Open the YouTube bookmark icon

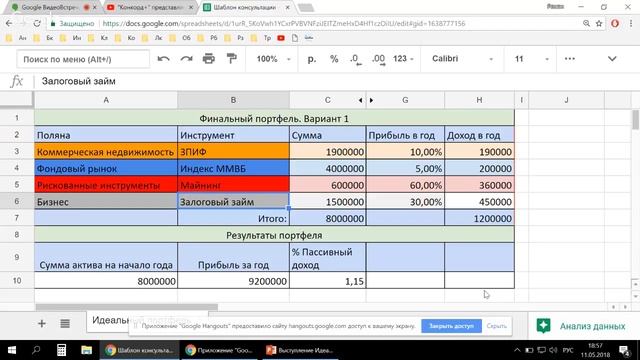281,38
